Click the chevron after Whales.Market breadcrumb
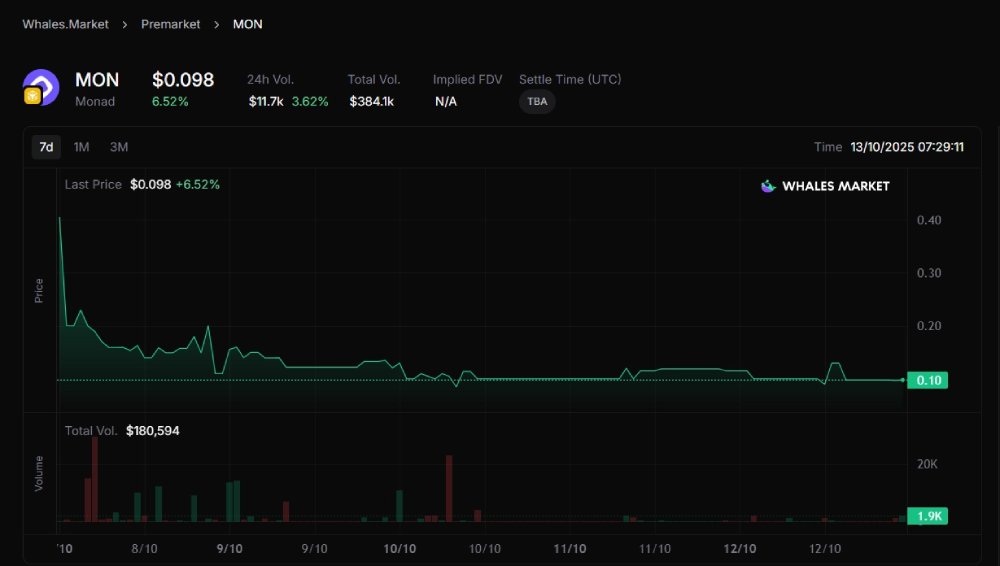1000x566 pixels. [125, 24]
